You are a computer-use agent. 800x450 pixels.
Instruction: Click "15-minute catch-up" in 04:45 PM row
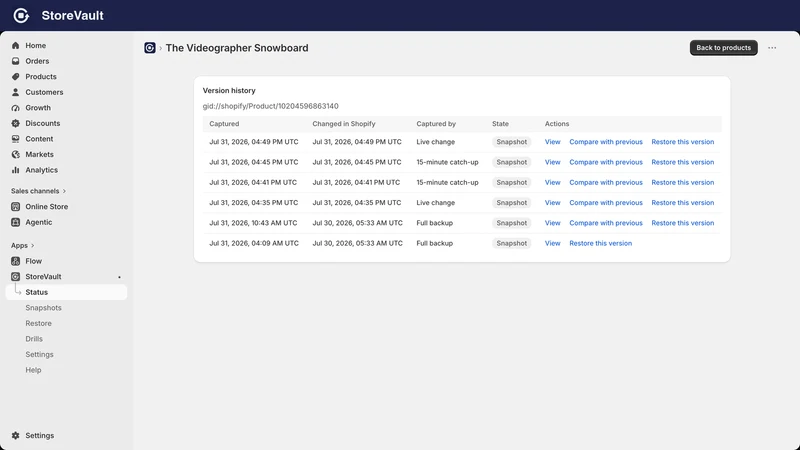pos(447,162)
